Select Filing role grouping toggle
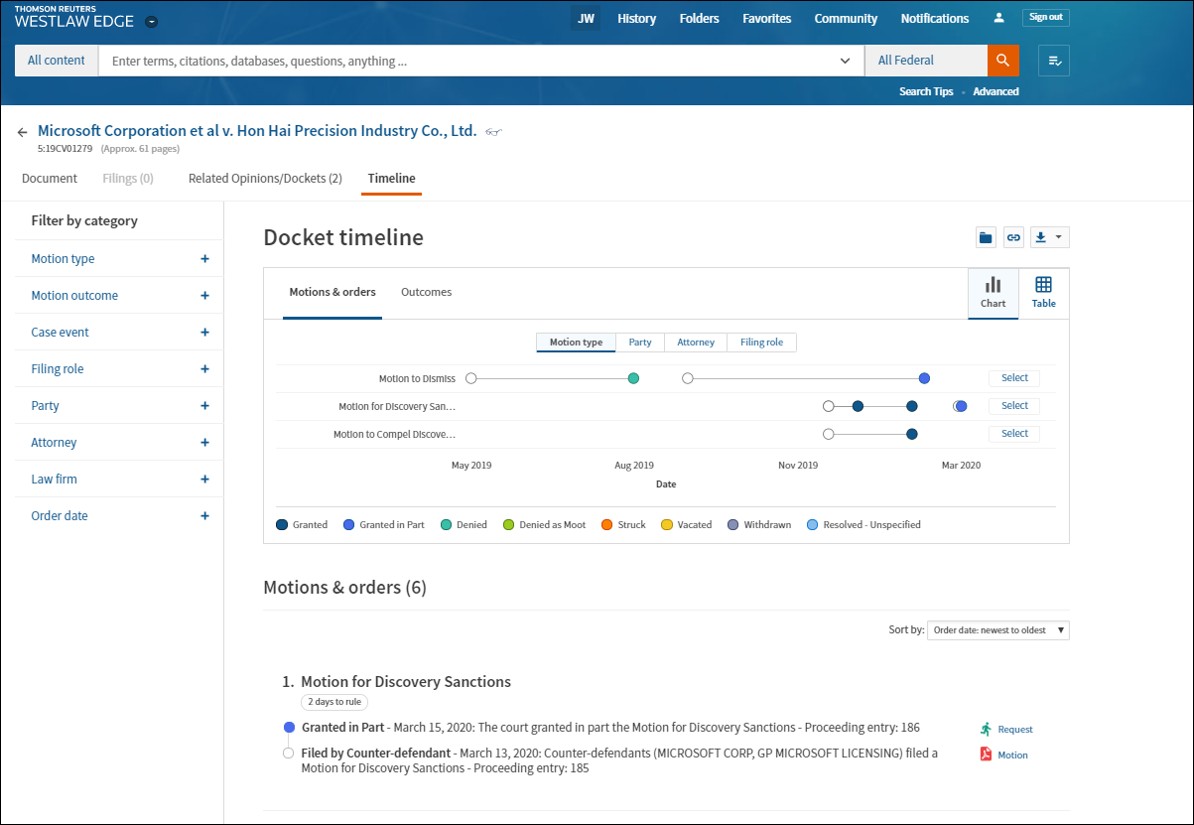 tap(761, 342)
